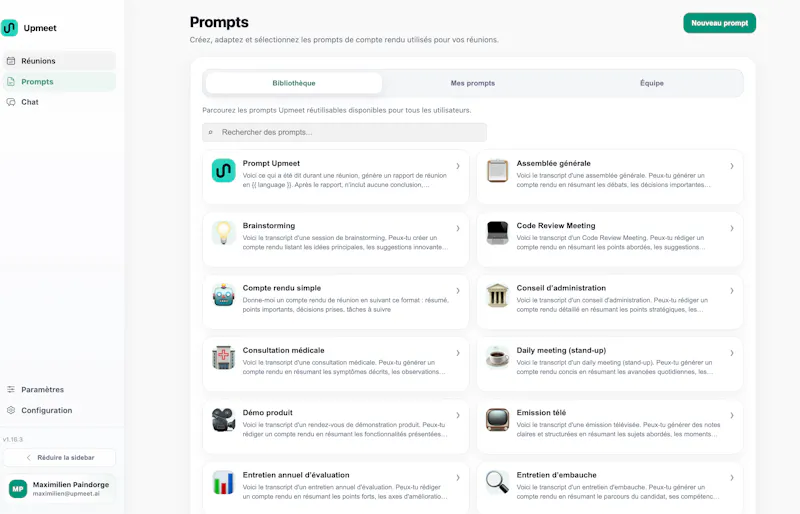Image resolution: width=800 pixels, height=514 pixels.
Task: Open Compte rendu simple chevron arrow
Action: pos(458,290)
